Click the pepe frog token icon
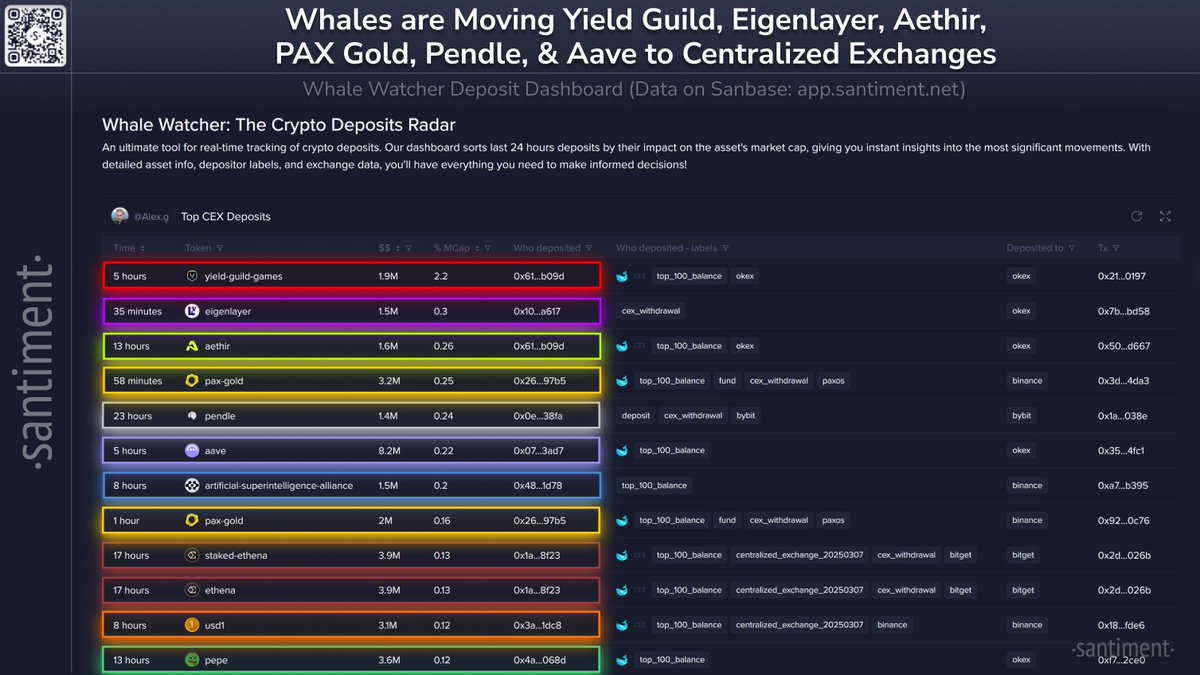1200x675 pixels. (x=192, y=660)
